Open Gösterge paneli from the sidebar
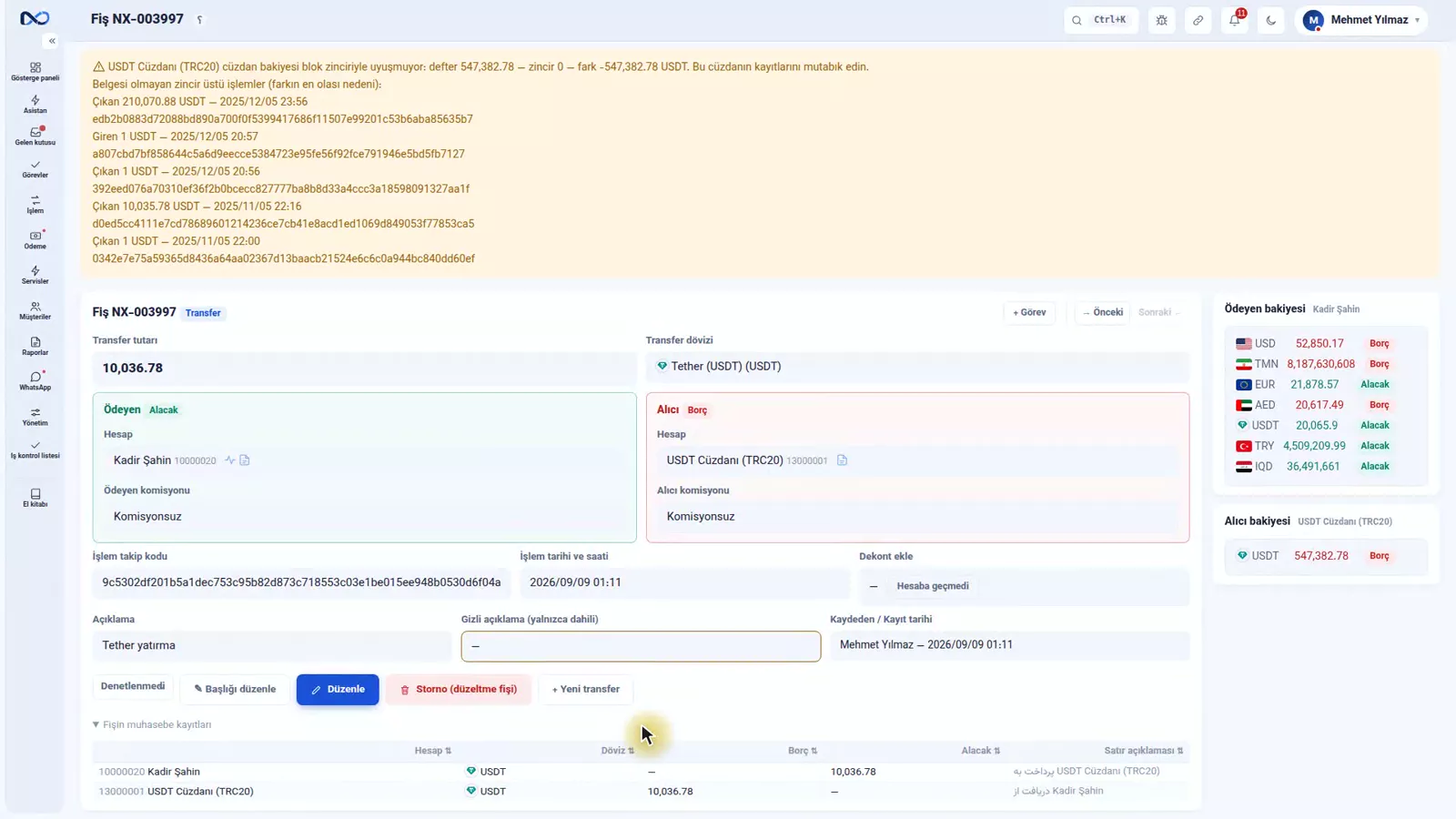 35,72
